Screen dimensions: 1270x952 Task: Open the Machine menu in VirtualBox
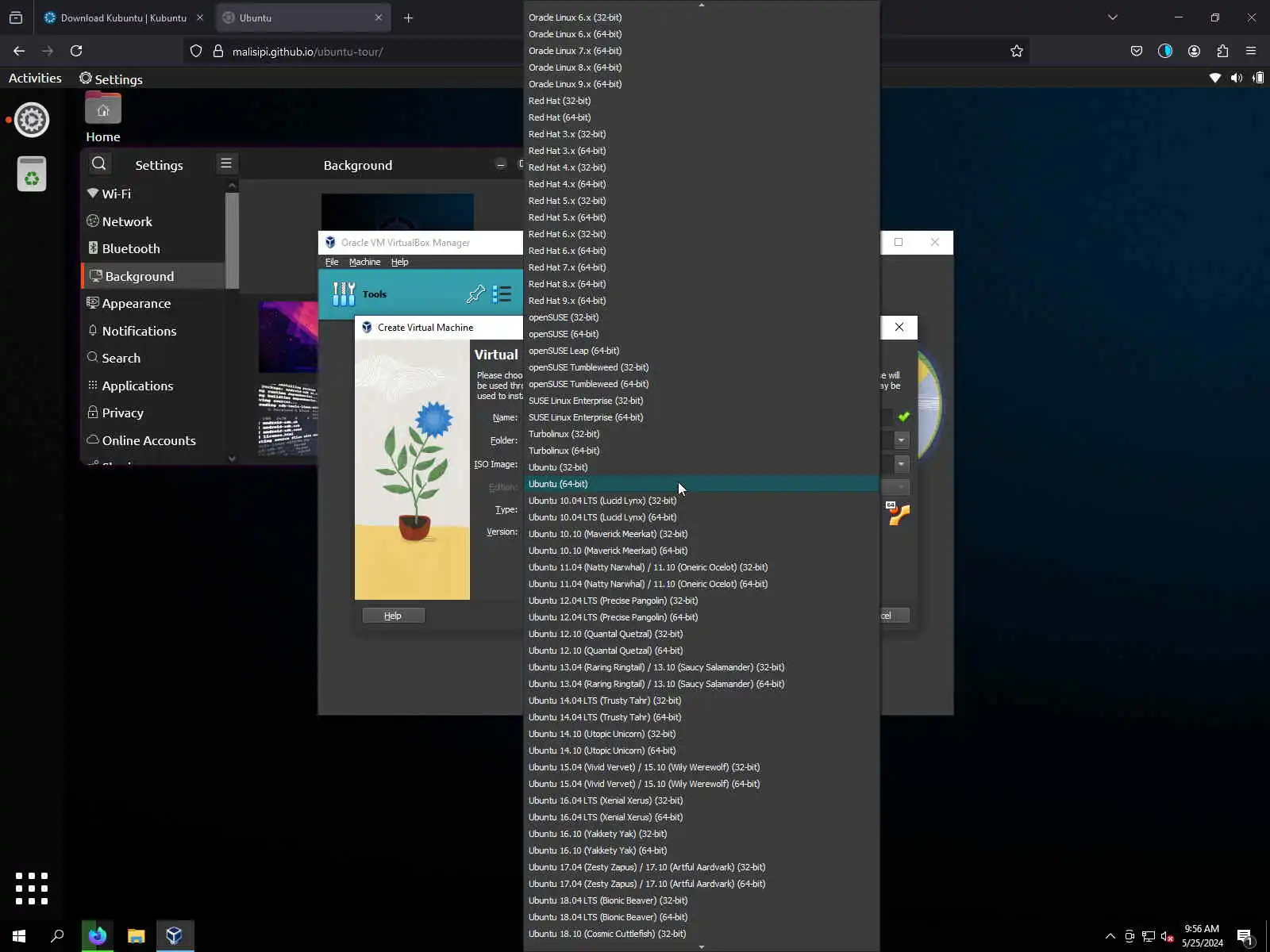tap(364, 262)
